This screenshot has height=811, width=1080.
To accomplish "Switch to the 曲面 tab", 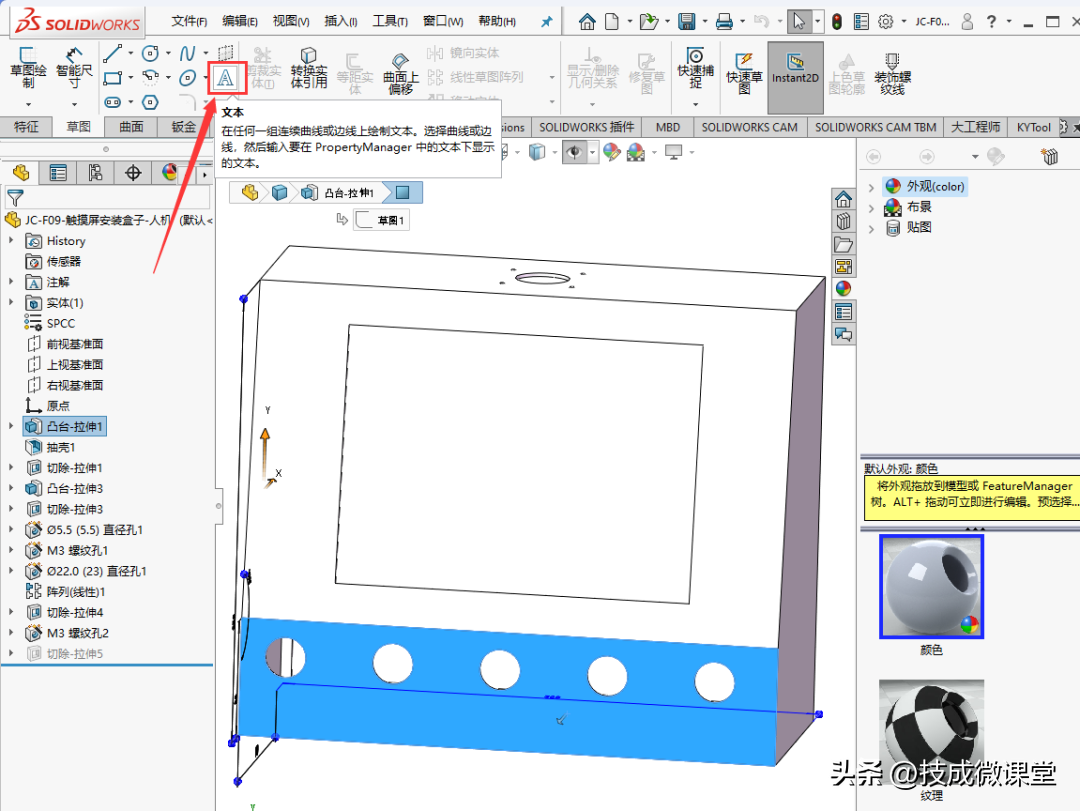I will click(131, 127).
